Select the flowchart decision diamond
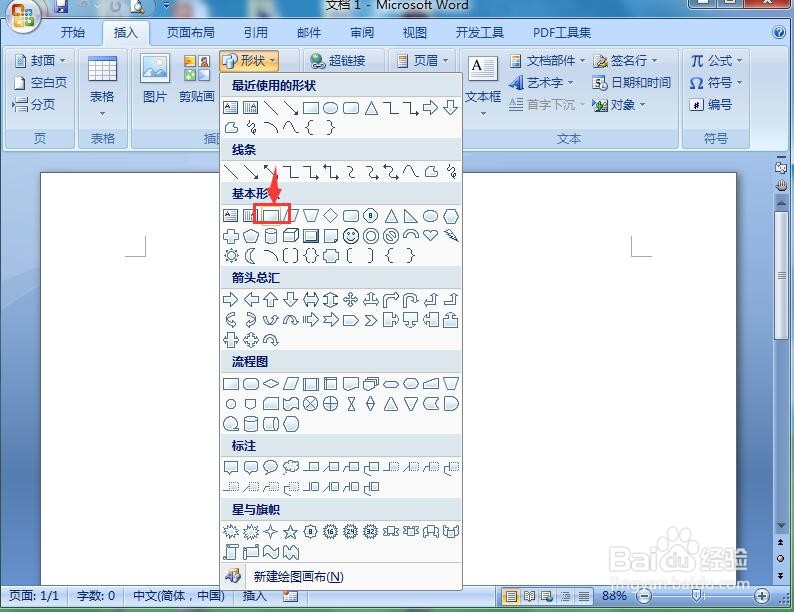 [x=271, y=384]
